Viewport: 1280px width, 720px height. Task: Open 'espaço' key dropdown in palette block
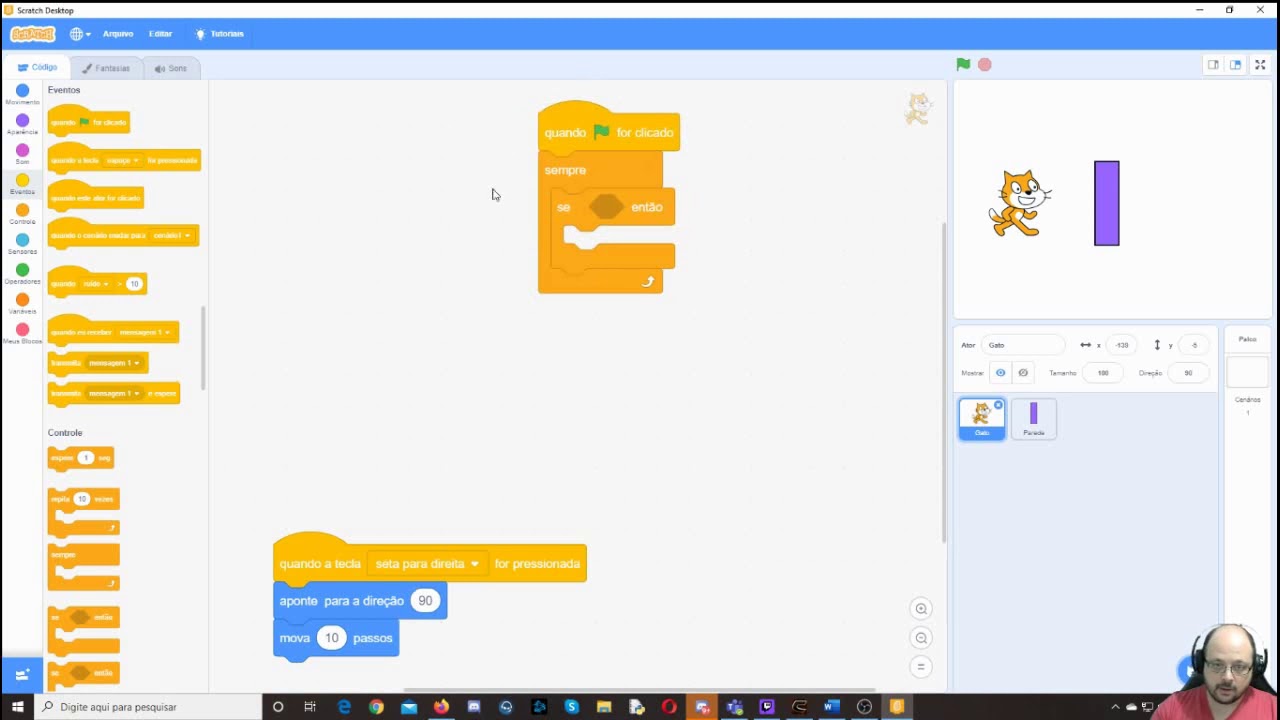pos(123,160)
